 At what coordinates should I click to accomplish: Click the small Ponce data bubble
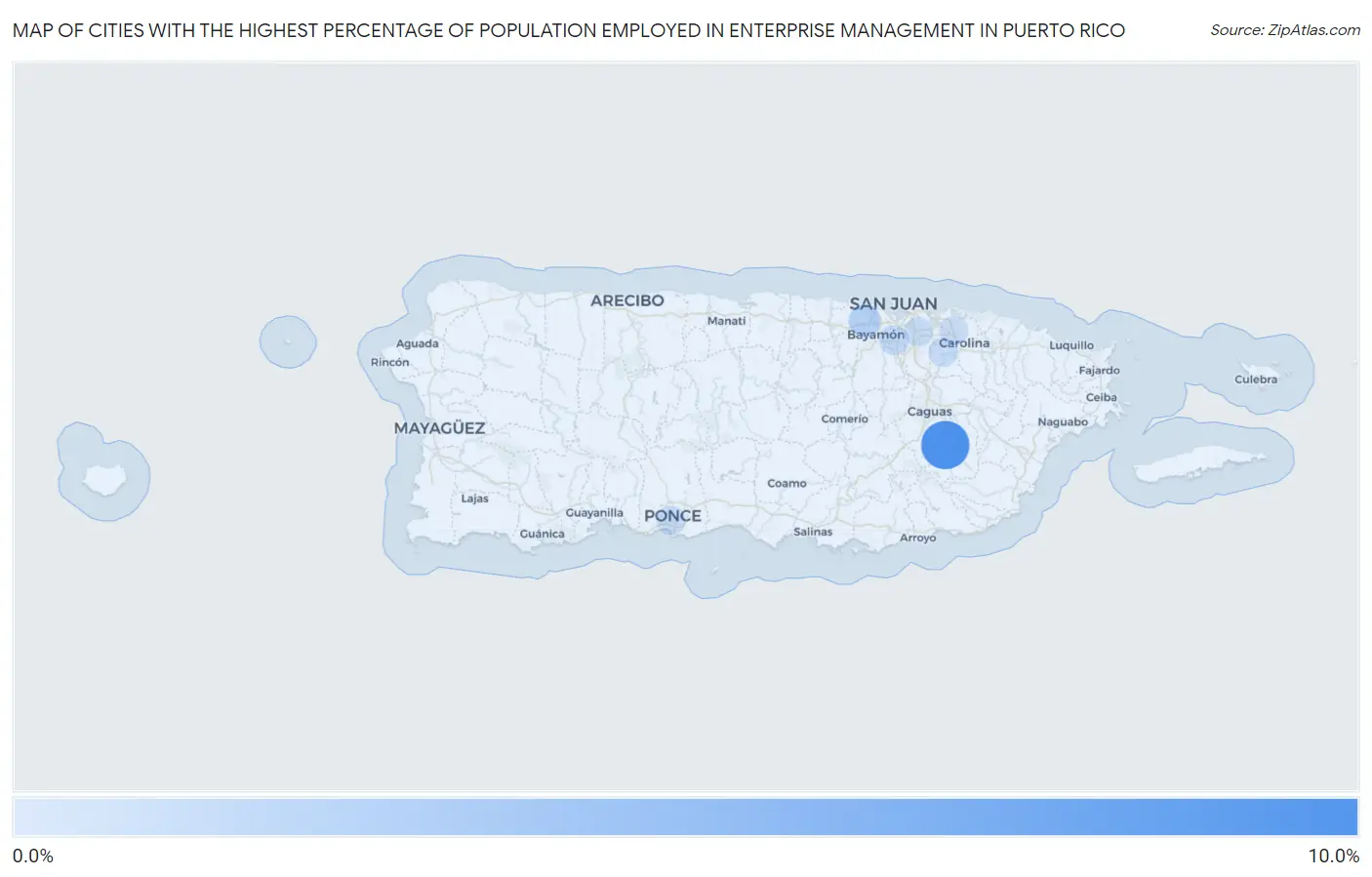click(x=669, y=521)
